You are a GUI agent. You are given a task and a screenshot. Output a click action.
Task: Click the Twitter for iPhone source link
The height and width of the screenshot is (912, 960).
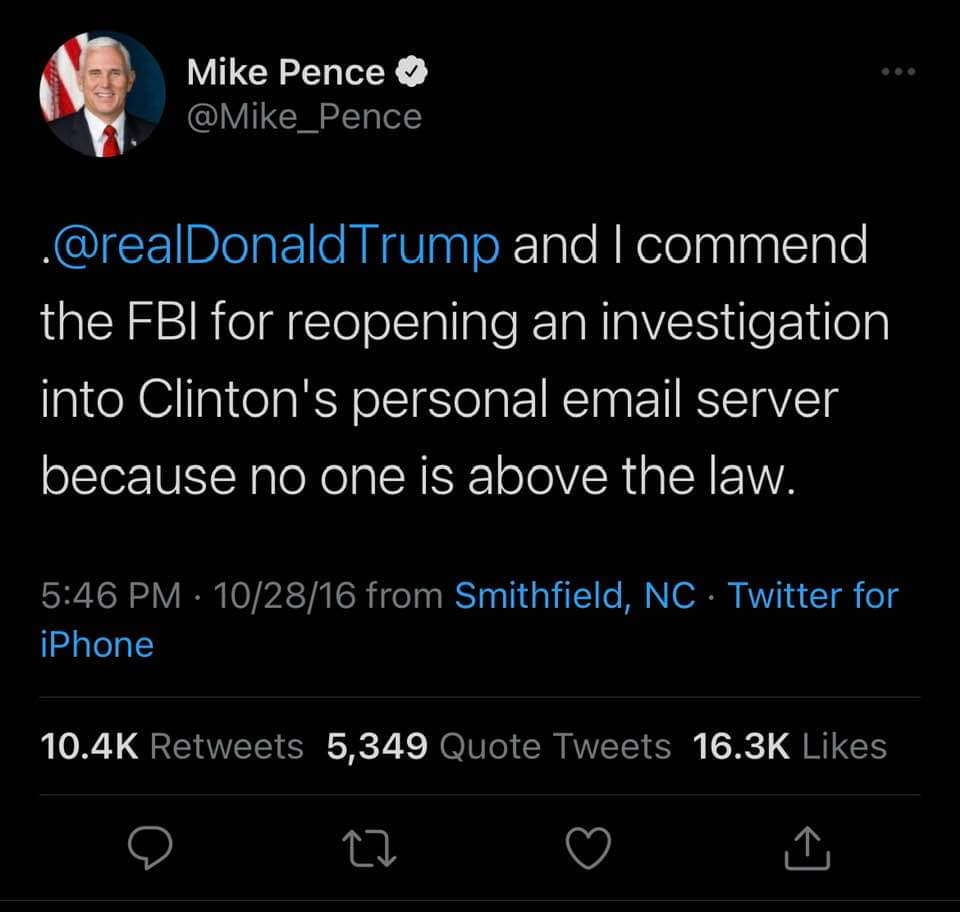click(x=812, y=596)
